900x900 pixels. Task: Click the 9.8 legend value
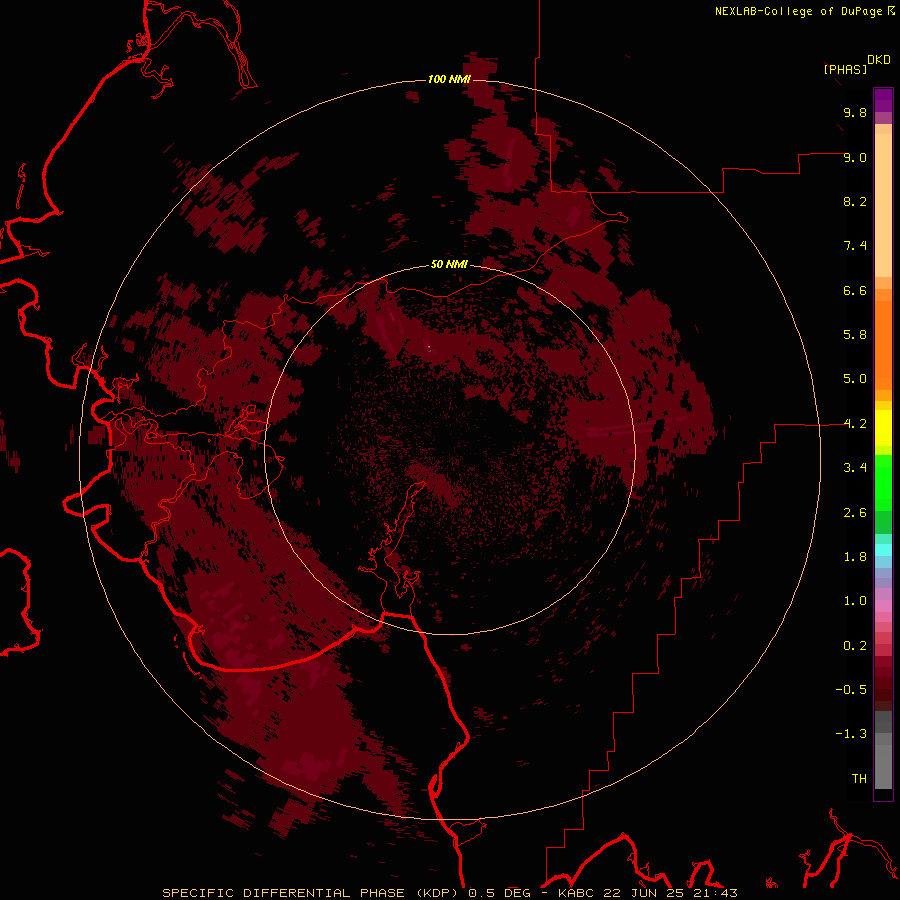coord(855,112)
